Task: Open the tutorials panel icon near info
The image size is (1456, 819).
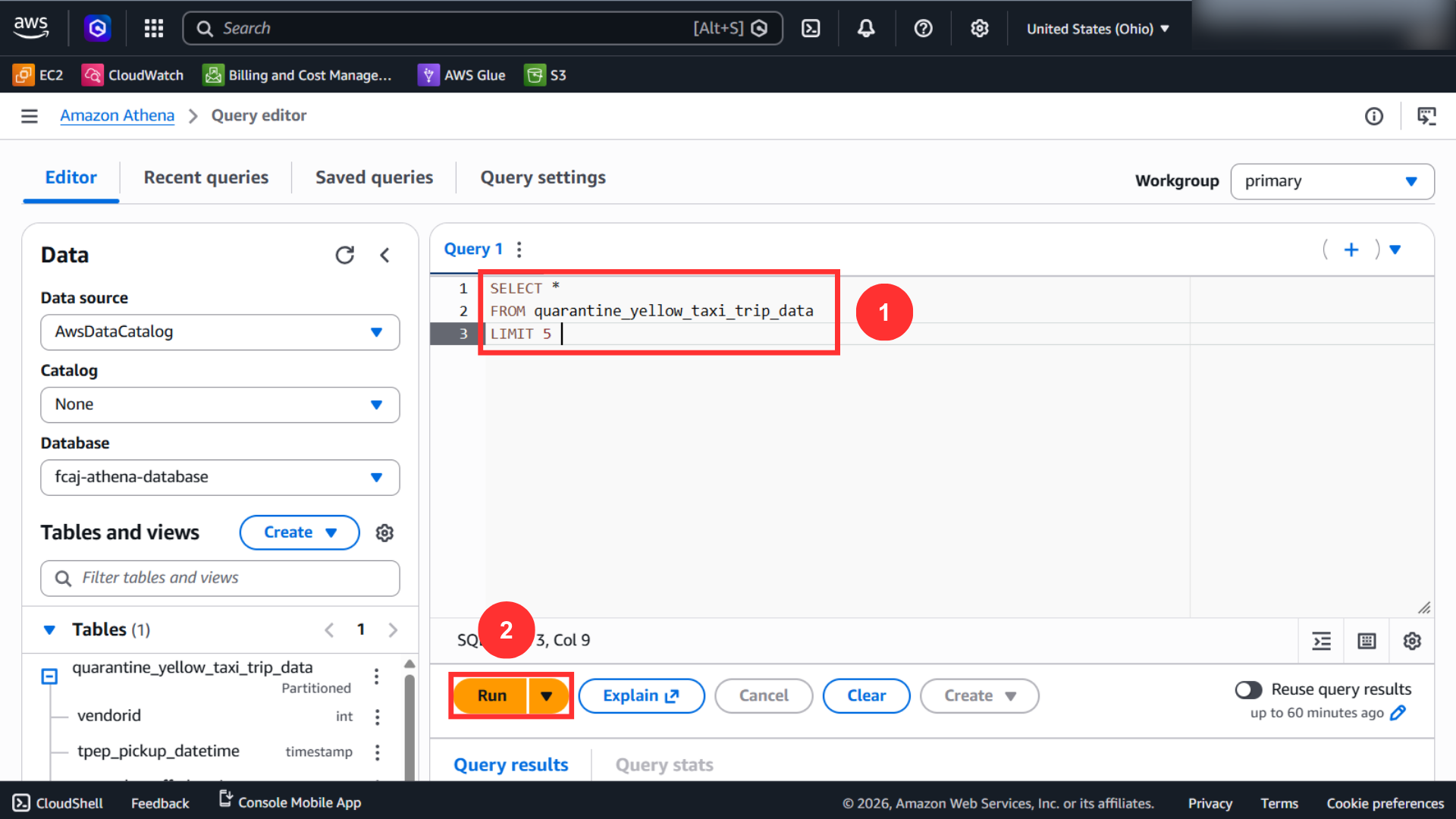Action: click(1426, 116)
